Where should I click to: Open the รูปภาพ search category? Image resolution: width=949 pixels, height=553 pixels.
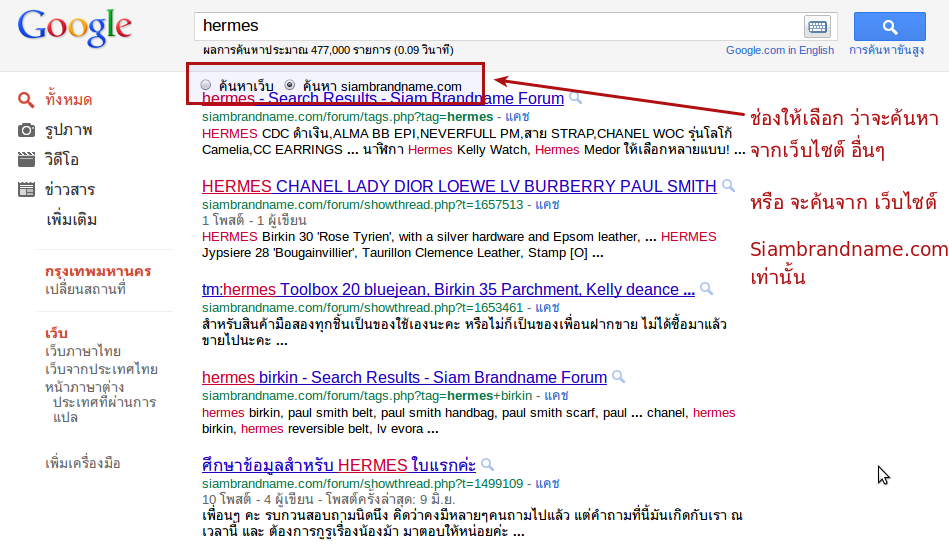pyautogui.click(x=68, y=130)
